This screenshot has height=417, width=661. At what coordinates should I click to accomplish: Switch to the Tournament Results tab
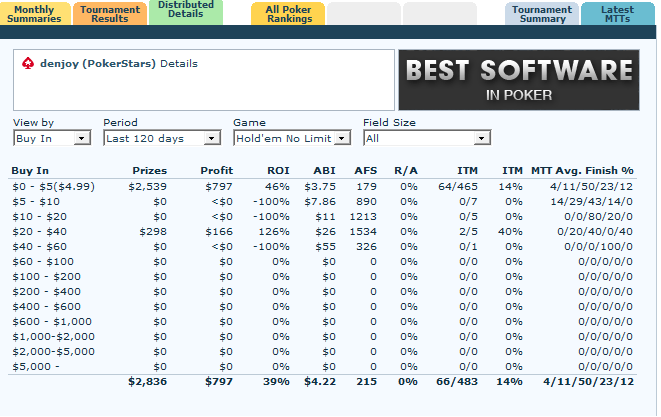(110, 14)
